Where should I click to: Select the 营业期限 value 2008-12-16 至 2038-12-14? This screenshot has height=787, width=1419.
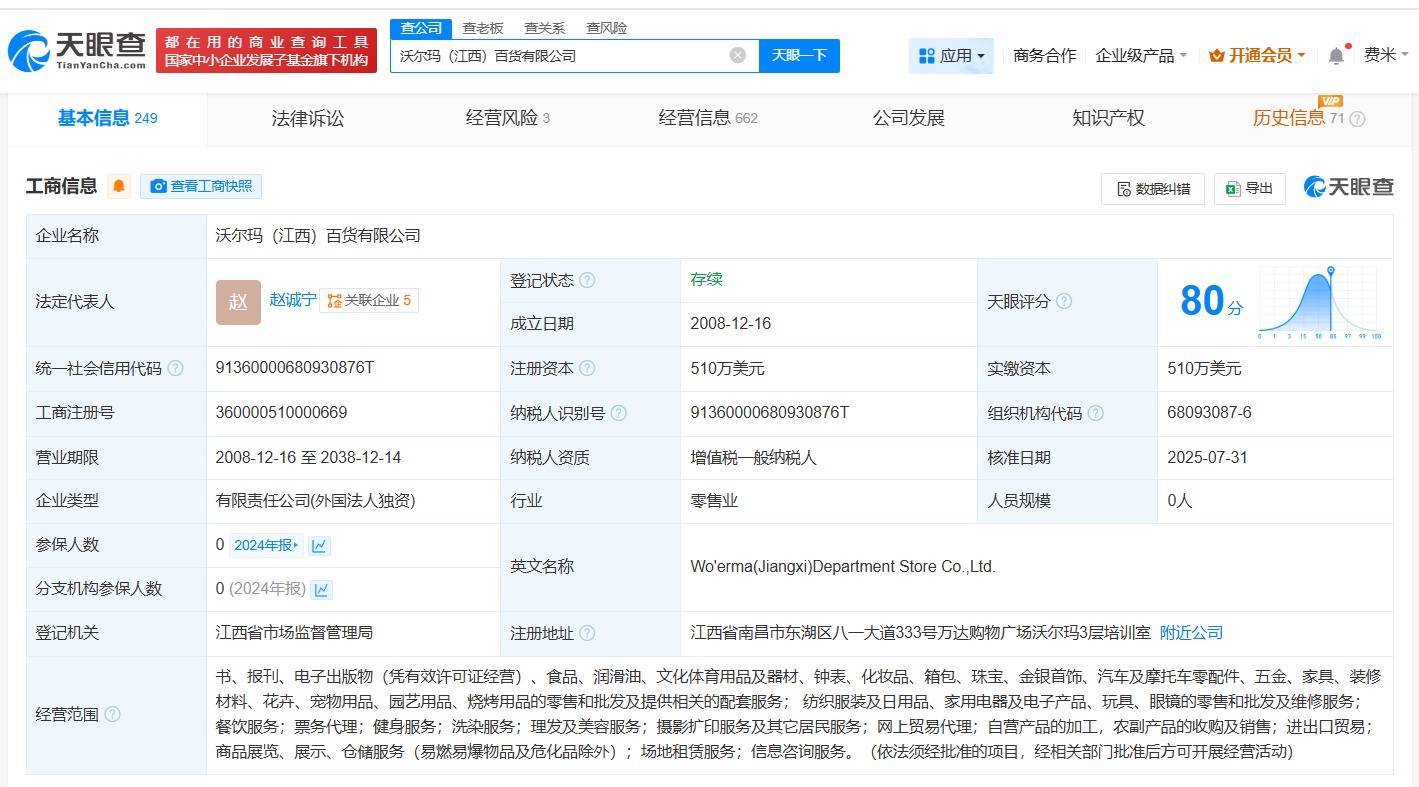tap(308, 458)
